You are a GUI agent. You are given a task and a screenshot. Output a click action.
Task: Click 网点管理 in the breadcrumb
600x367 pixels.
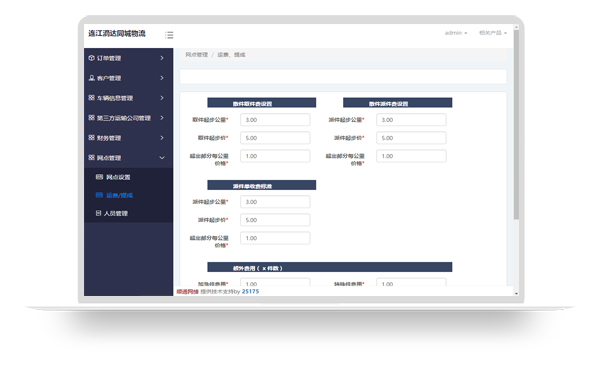197,55
